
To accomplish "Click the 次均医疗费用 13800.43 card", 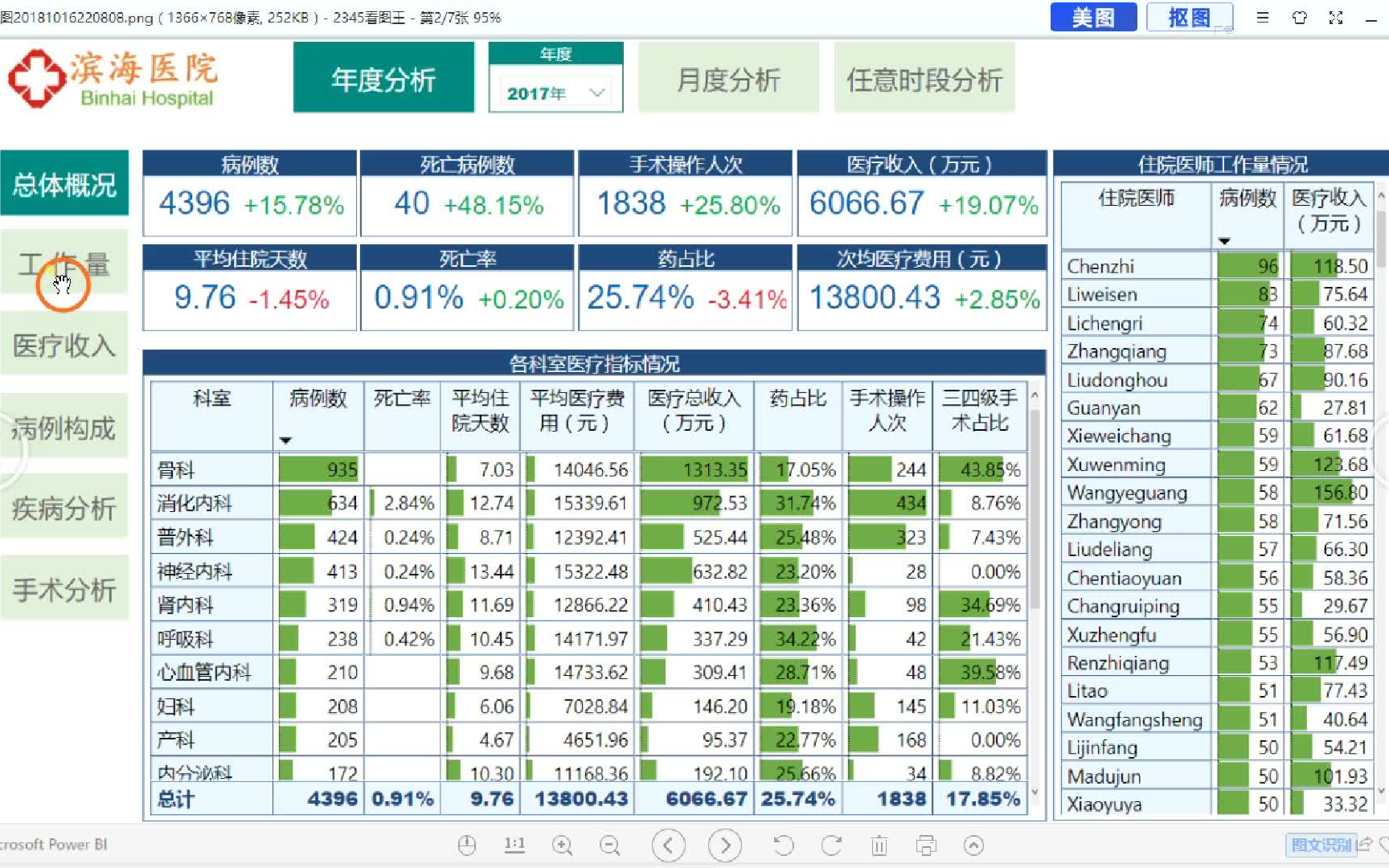I will click(922, 288).
